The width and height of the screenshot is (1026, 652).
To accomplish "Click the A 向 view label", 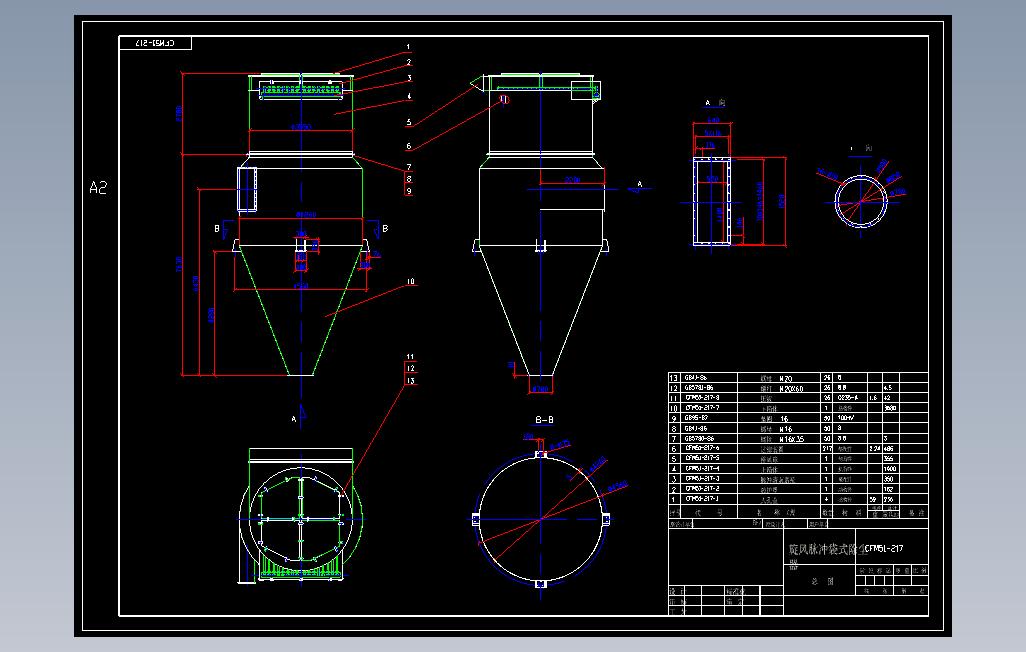I will 715,103.
